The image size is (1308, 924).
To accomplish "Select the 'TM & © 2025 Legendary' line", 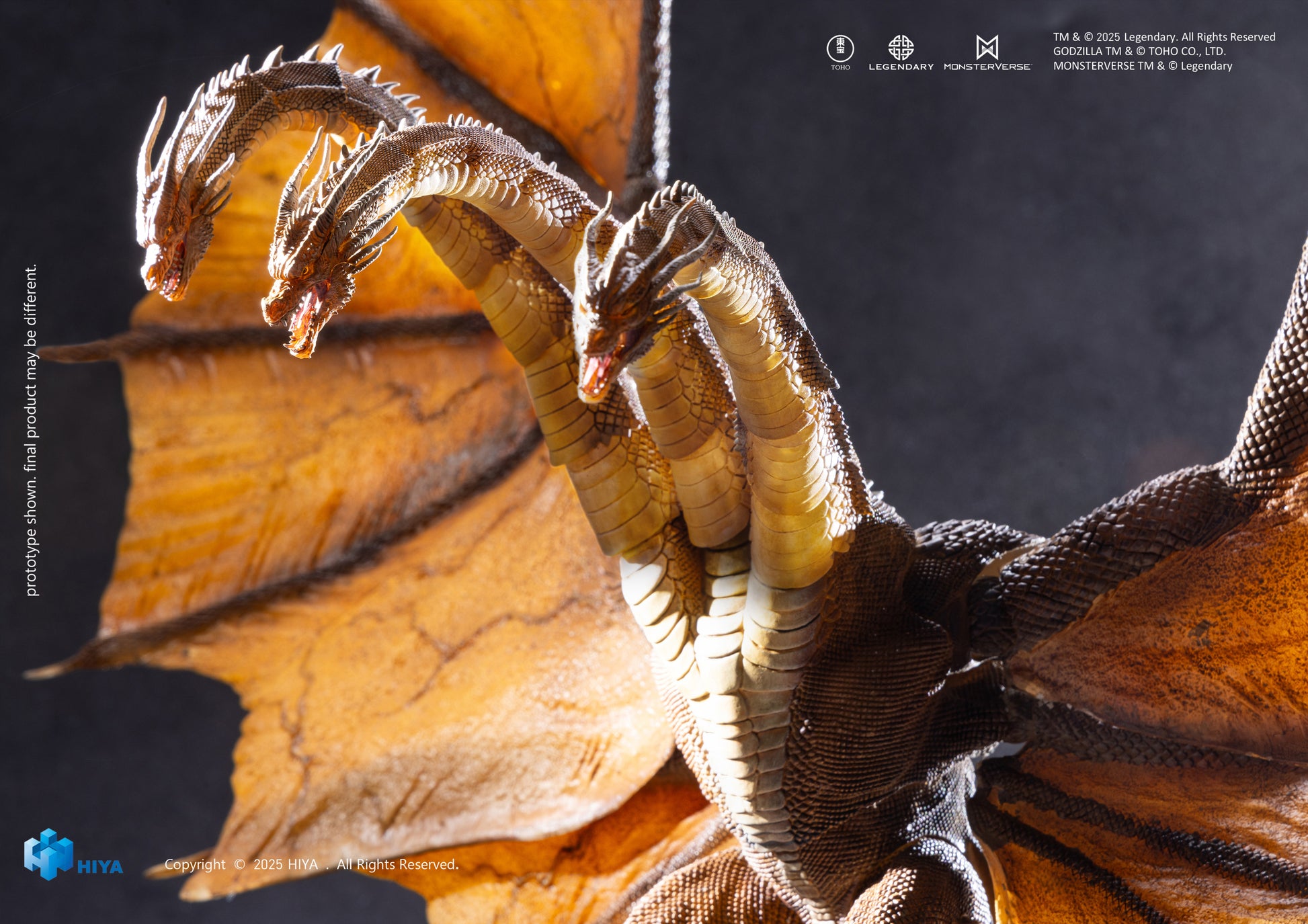I will [x=1163, y=37].
